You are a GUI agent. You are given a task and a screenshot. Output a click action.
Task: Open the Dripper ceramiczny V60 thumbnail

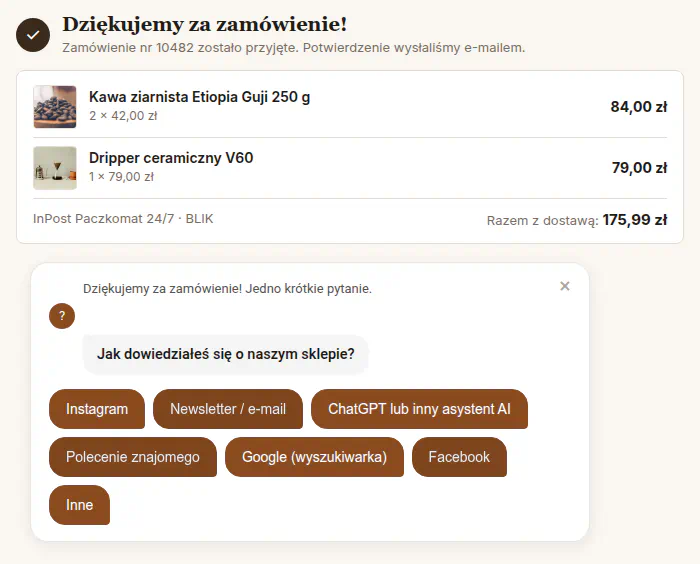(55, 168)
